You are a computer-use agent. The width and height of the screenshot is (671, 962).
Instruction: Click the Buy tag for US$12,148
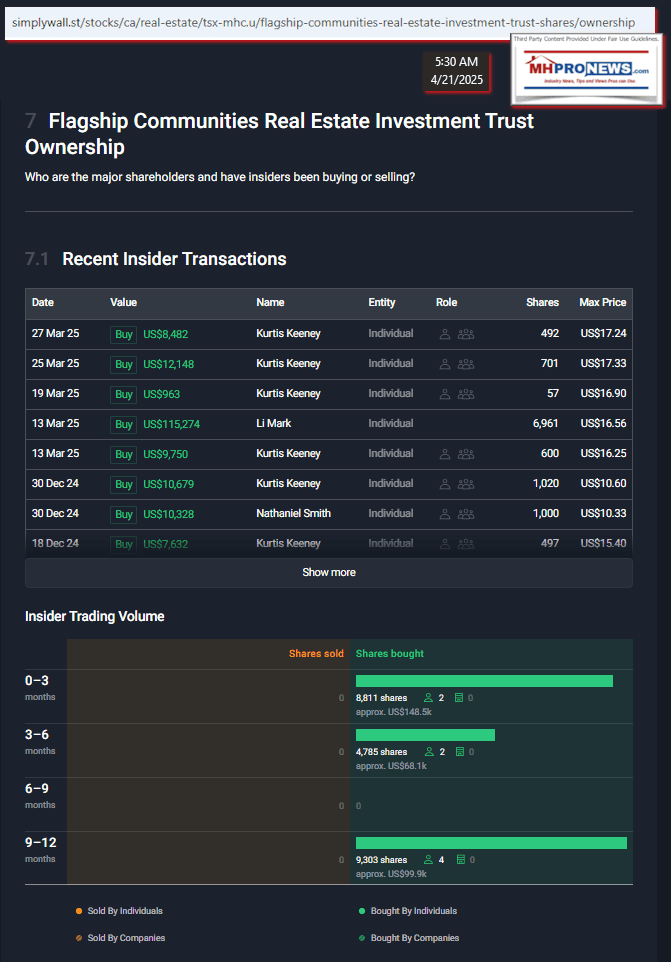click(123, 364)
